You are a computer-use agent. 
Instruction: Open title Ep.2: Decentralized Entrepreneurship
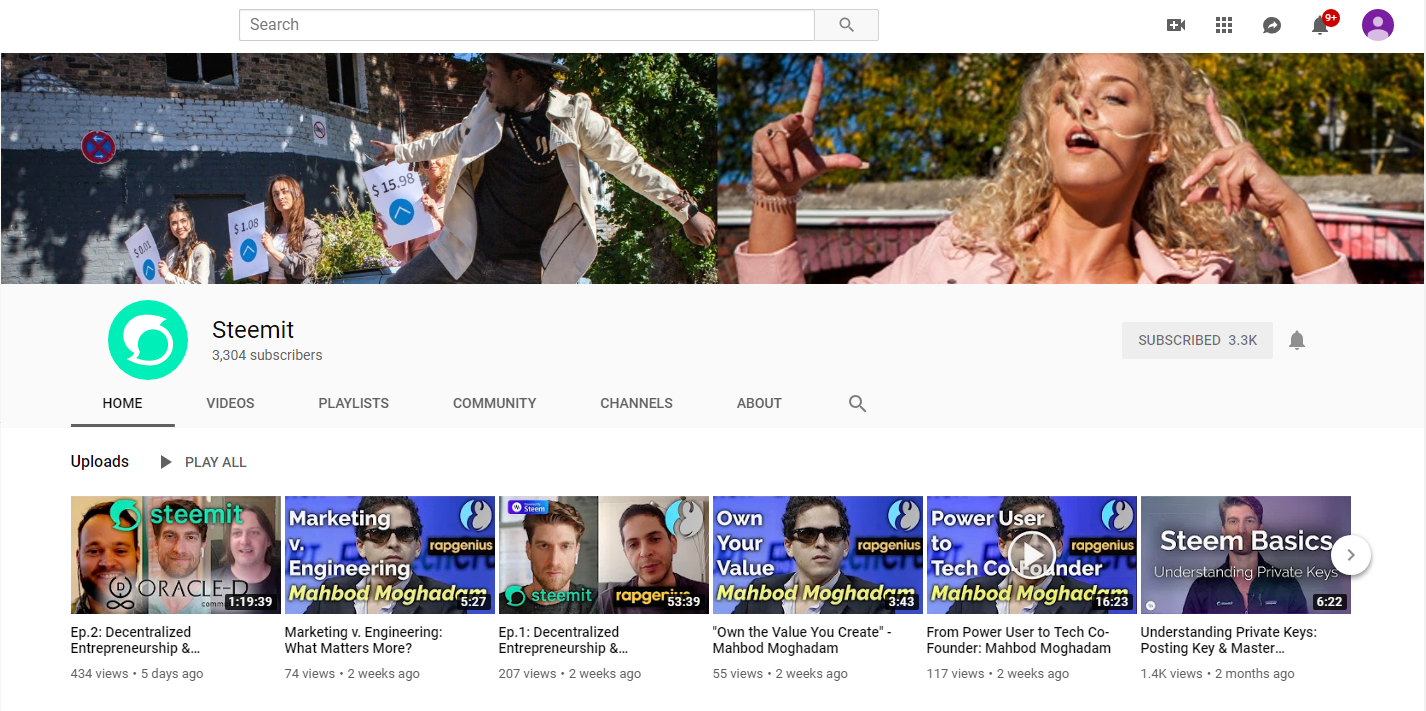coord(135,640)
